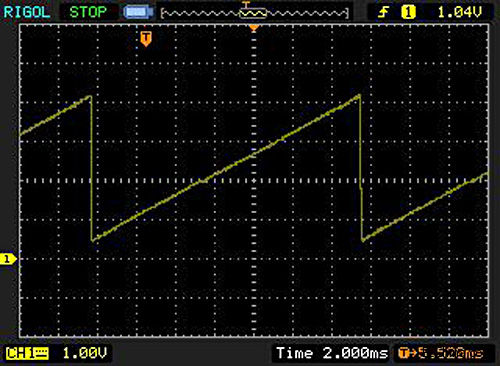Click the orange T trigger position marker

pyautogui.click(x=146, y=39)
